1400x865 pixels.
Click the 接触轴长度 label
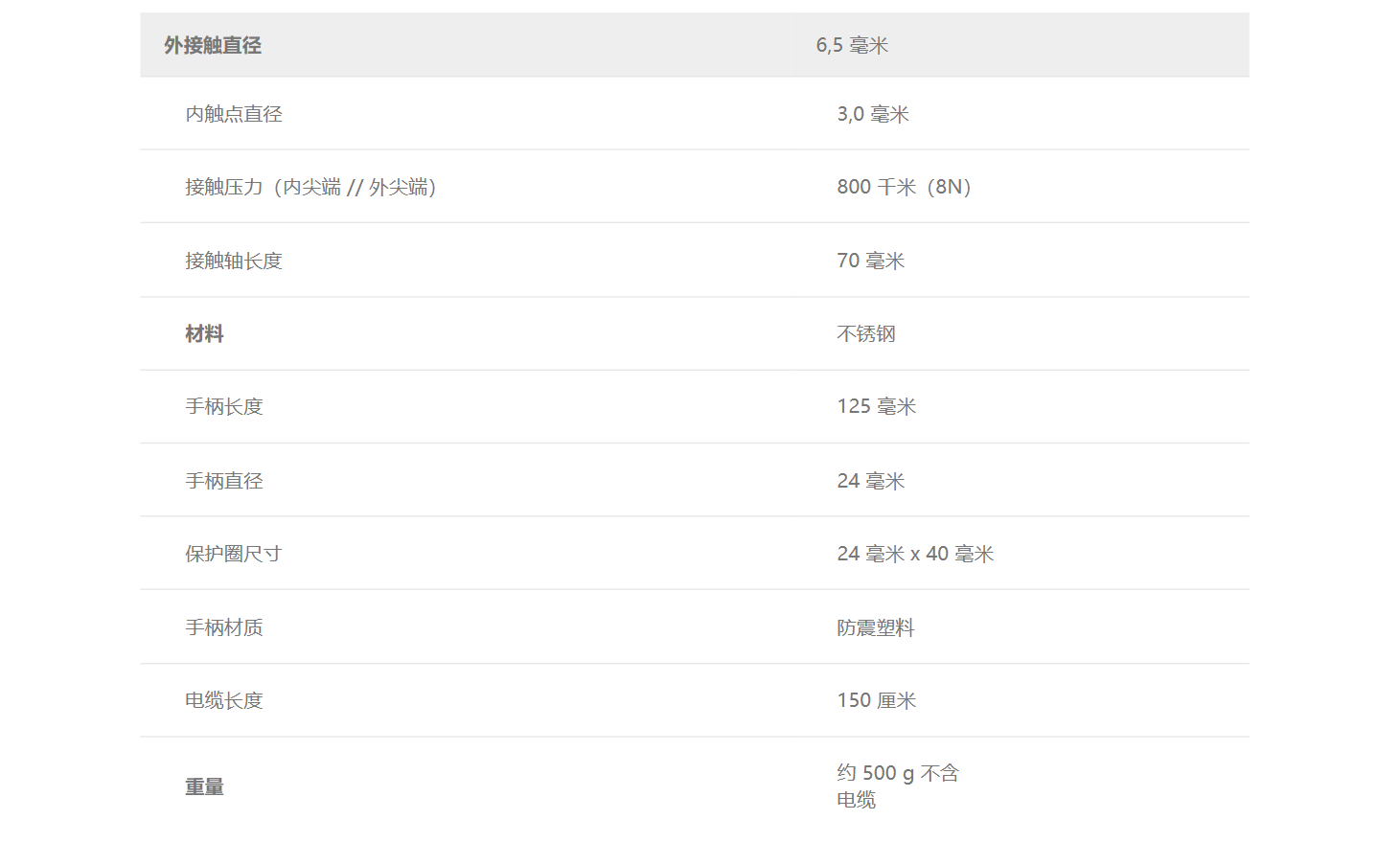pos(234,261)
